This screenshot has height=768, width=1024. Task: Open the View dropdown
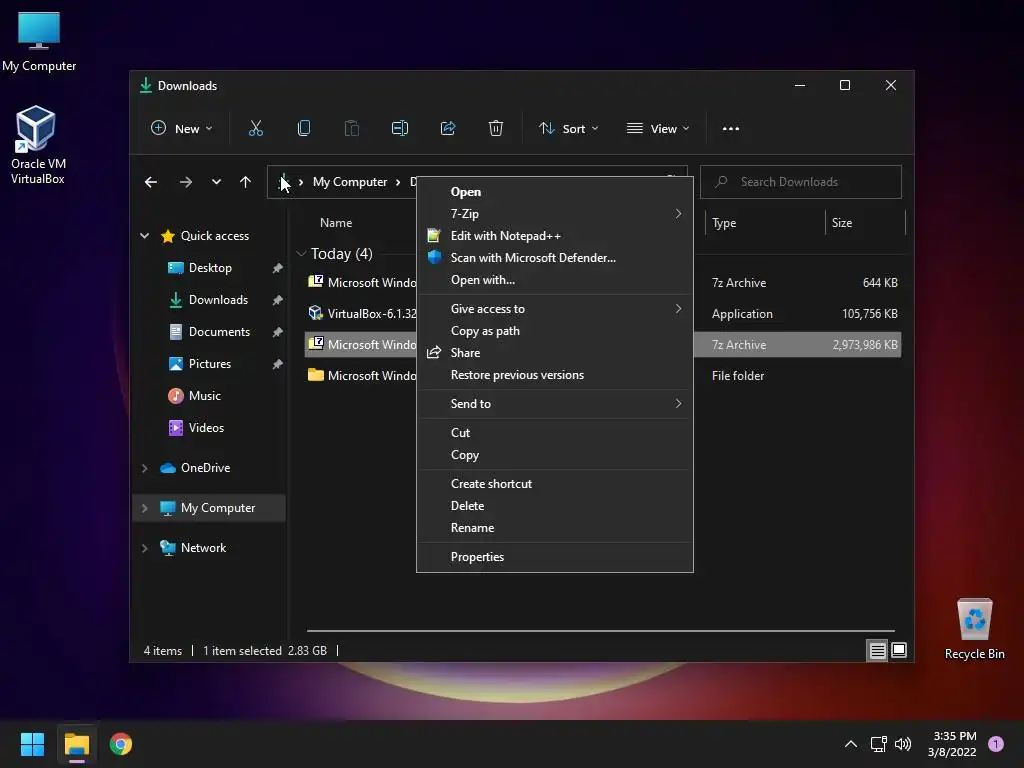658,129
